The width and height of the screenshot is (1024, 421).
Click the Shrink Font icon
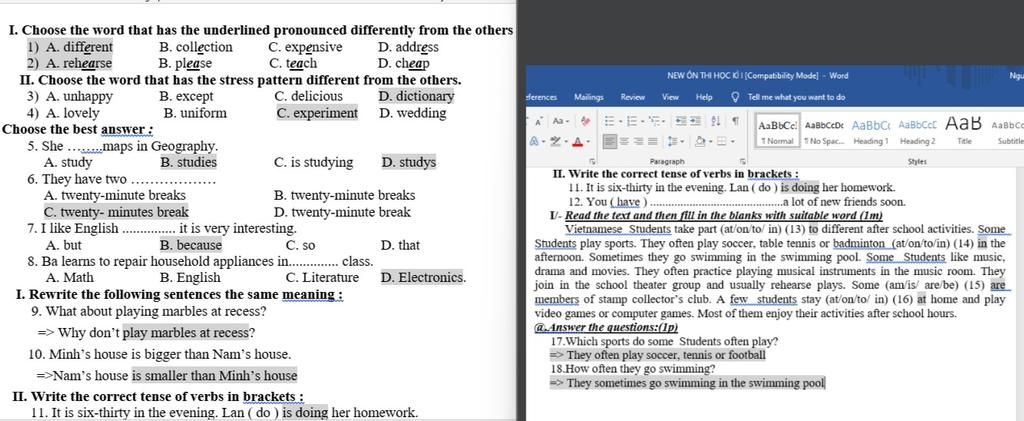pyautogui.click(x=539, y=121)
